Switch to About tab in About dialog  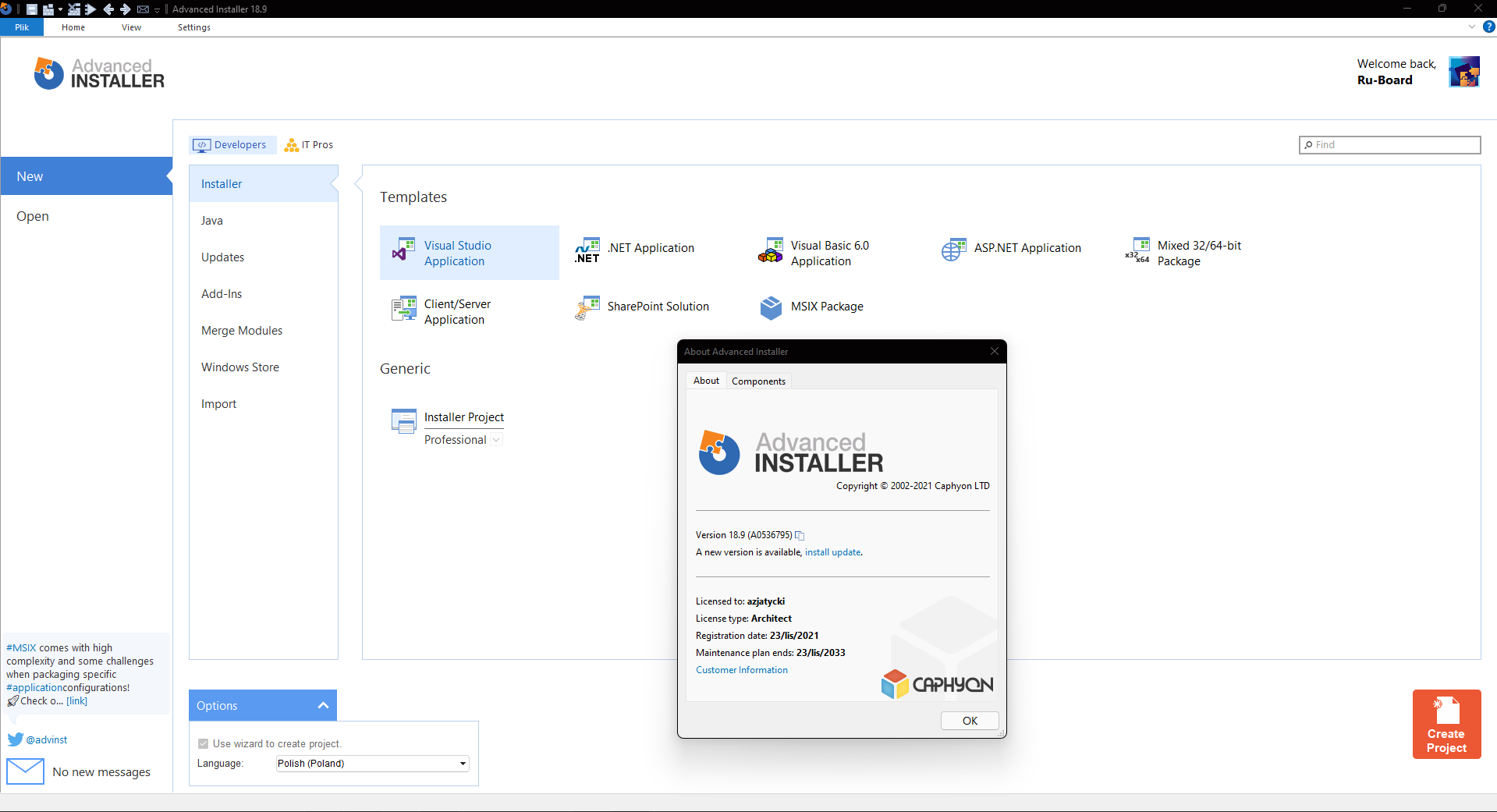click(x=706, y=381)
